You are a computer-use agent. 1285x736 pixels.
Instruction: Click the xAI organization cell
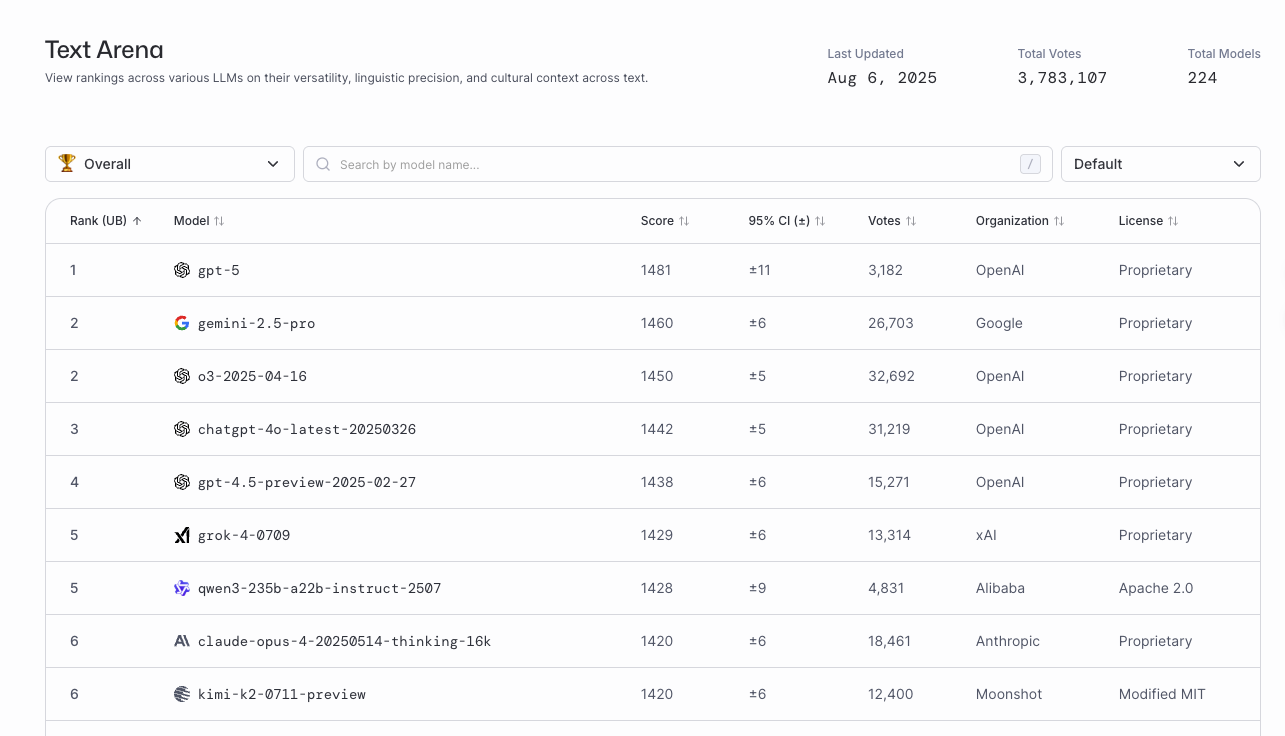pos(986,535)
